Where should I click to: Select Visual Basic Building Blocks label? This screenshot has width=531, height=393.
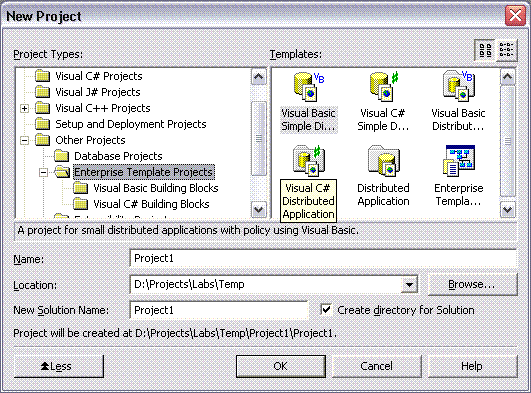[156, 188]
